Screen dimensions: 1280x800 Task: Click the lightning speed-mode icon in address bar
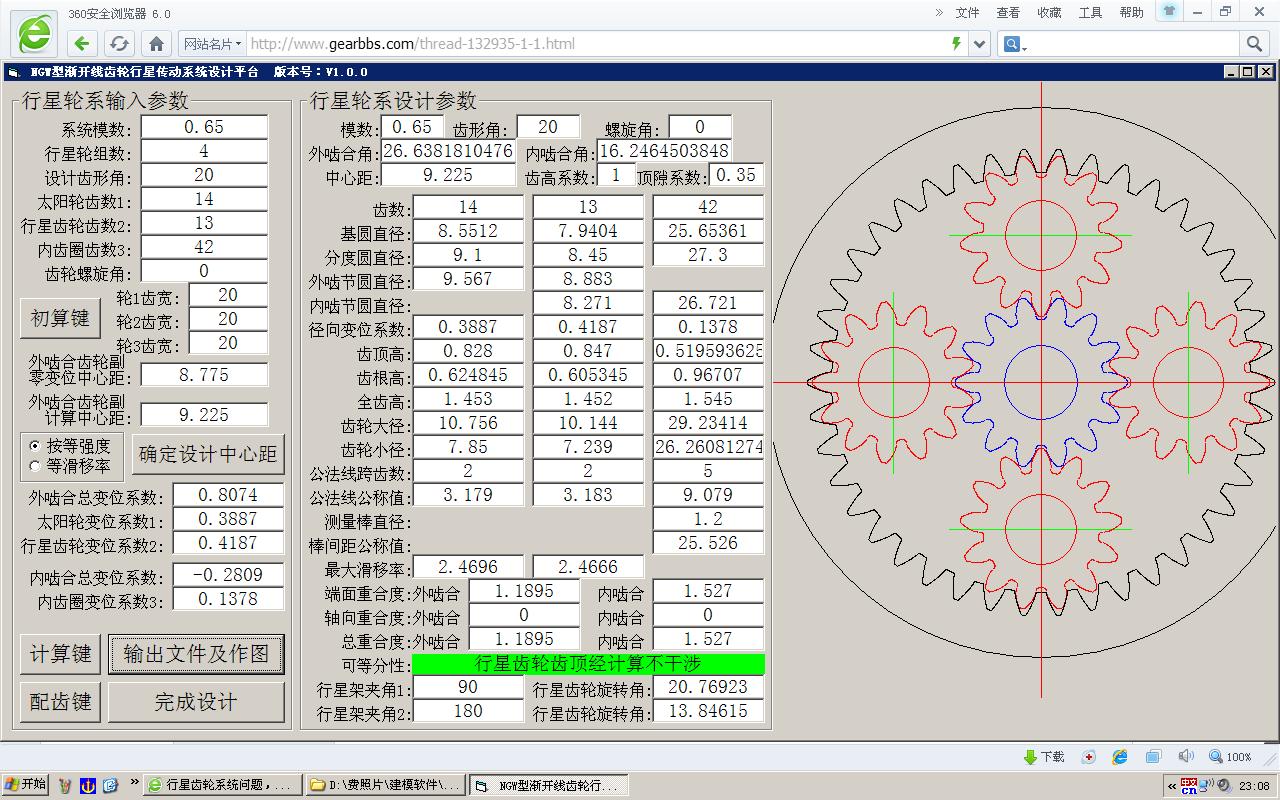point(956,44)
